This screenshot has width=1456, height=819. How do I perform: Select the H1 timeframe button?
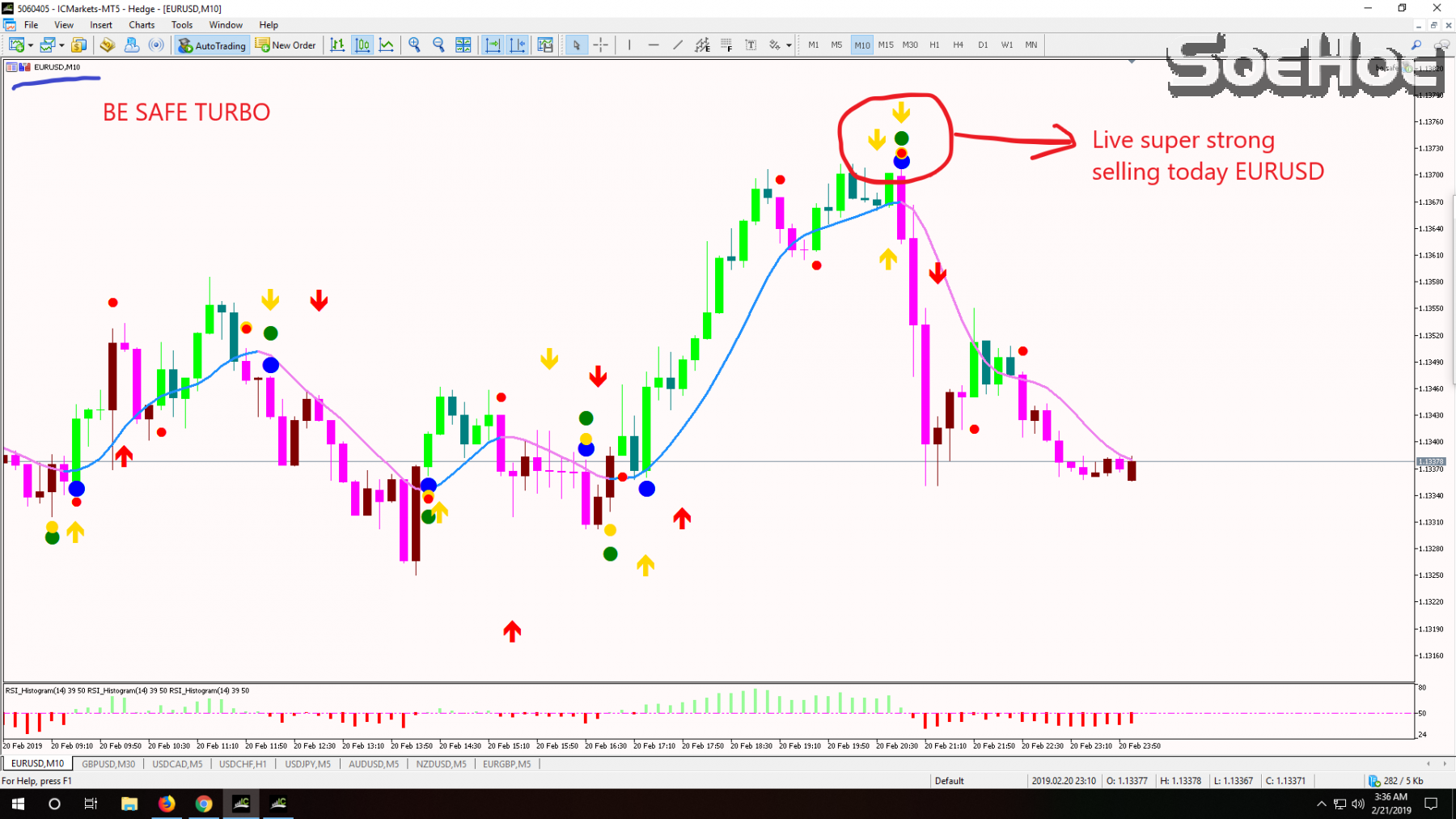934,45
